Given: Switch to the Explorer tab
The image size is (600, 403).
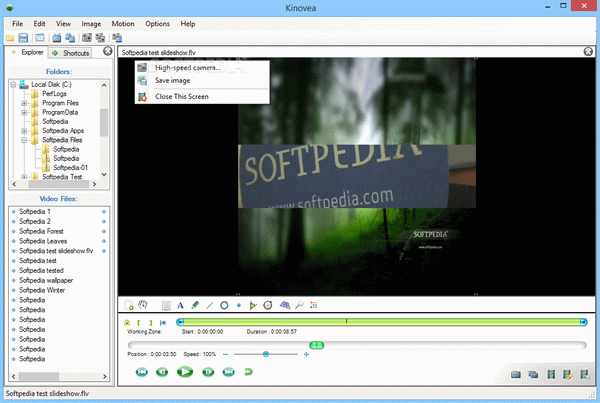Looking at the screenshot, I should (x=27, y=52).
